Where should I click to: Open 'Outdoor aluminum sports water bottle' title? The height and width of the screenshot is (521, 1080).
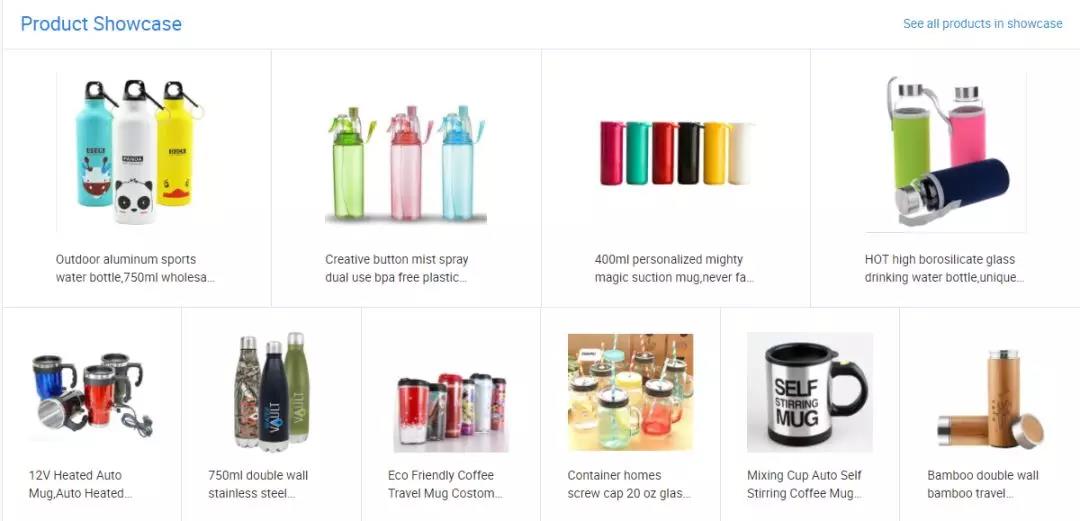click(135, 269)
